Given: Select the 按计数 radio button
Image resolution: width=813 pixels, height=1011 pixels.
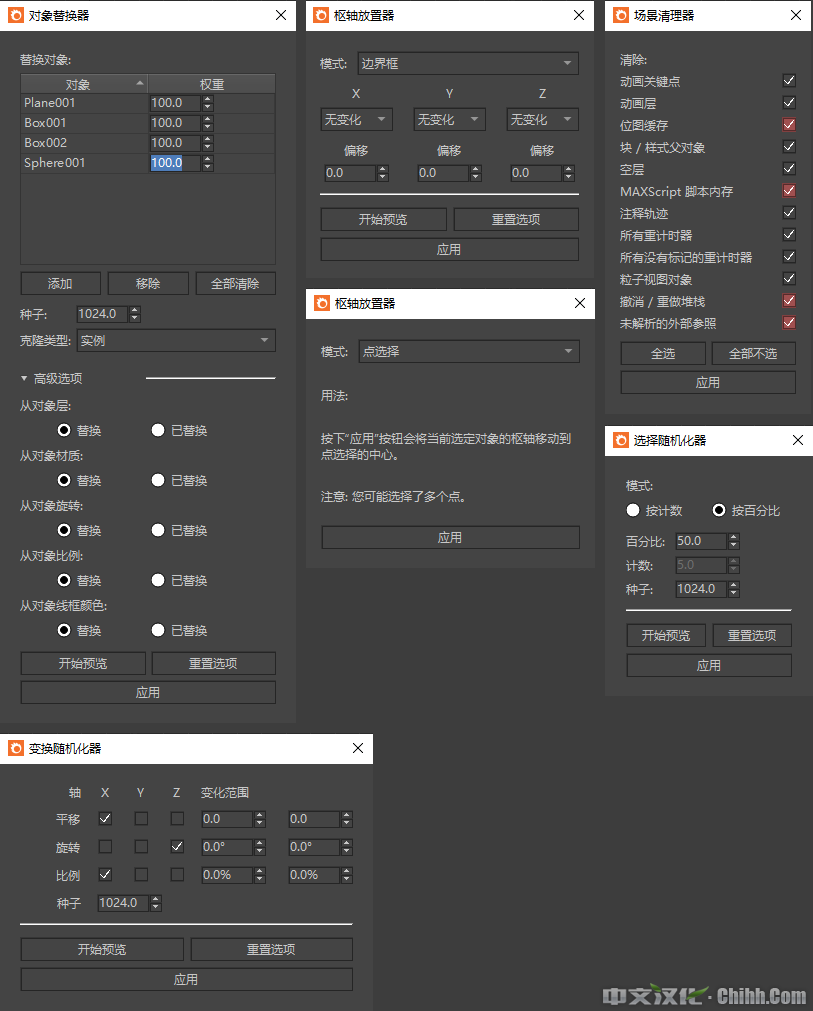Looking at the screenshot, I should [633, 510].
